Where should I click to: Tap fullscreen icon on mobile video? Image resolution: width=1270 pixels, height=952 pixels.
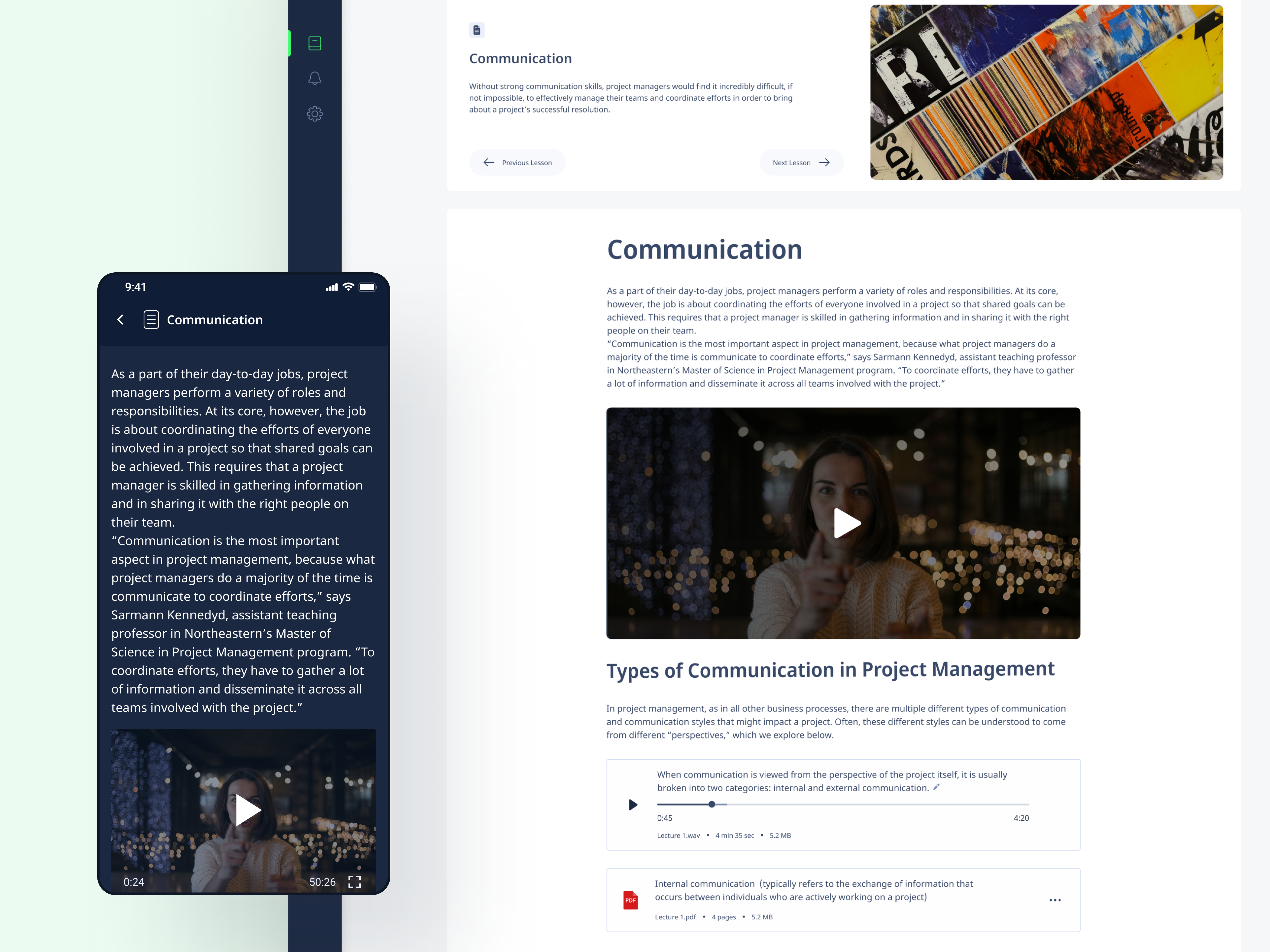pos(355,882)
